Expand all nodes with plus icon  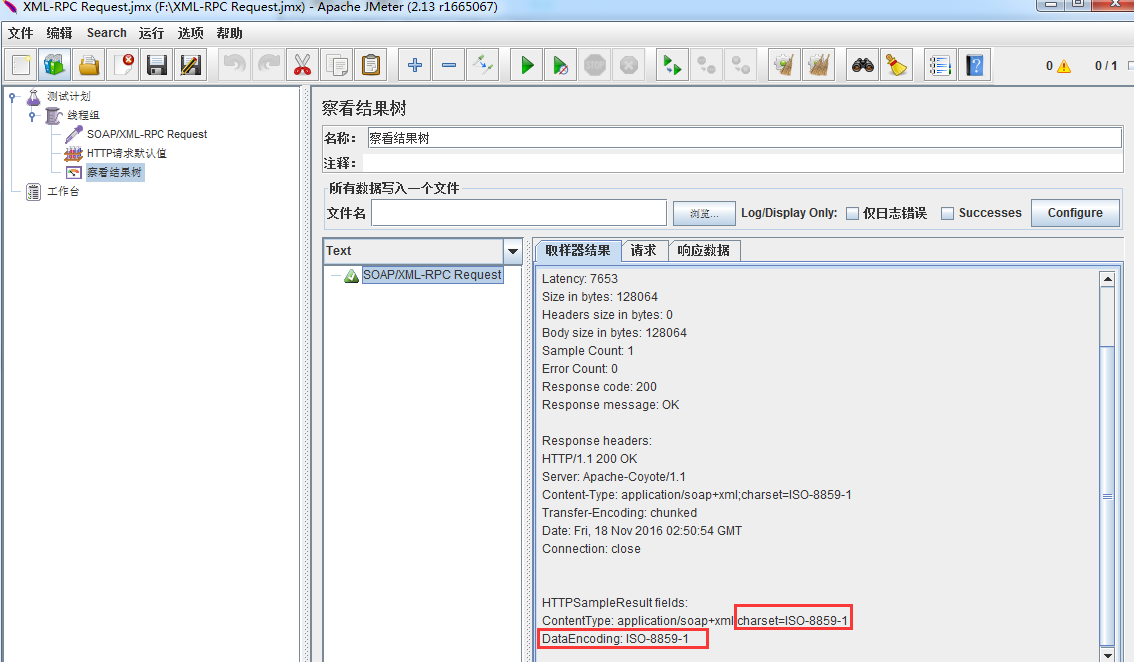click(414, 65)
